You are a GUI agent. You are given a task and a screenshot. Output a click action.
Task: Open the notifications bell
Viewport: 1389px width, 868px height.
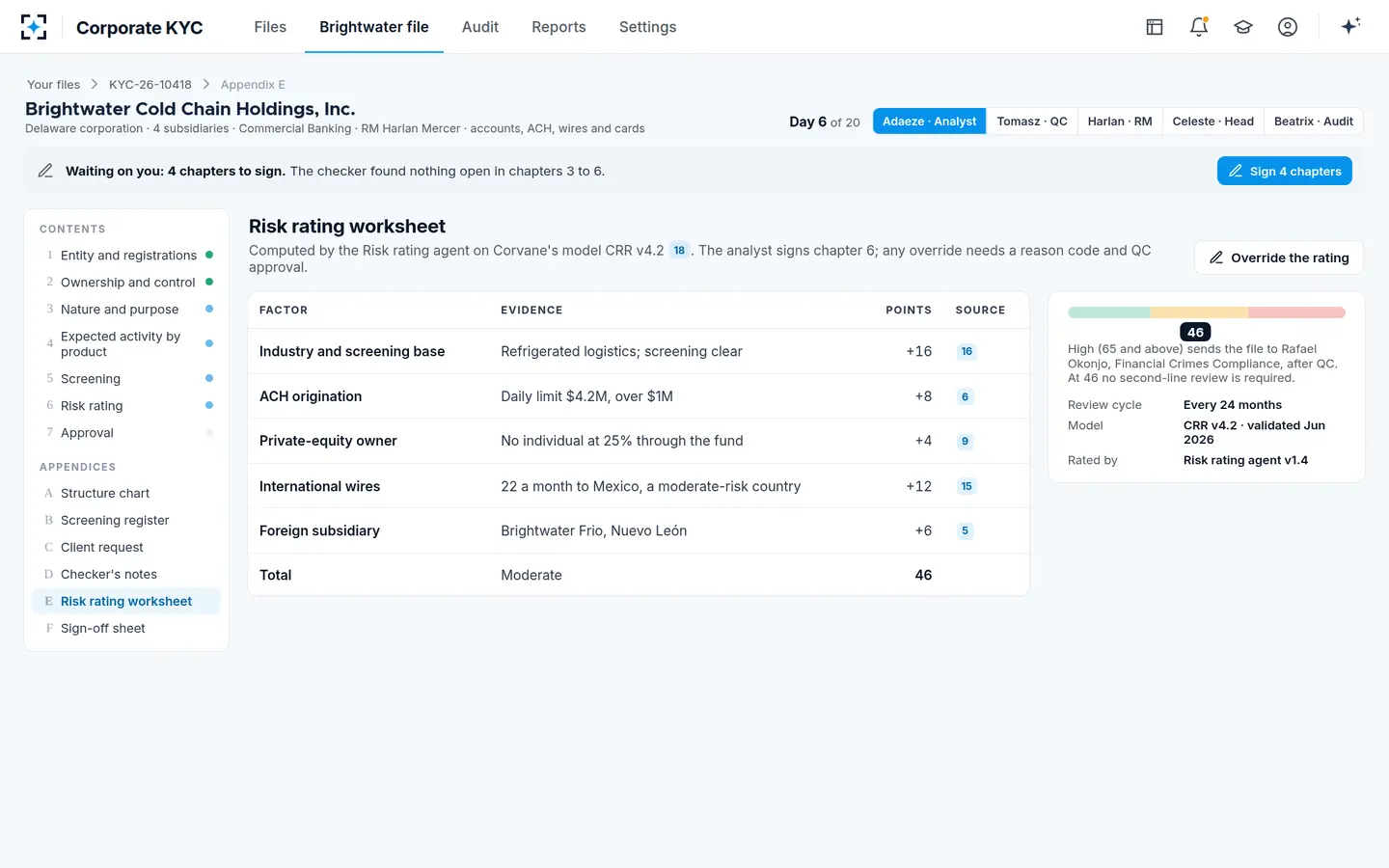[1199, 27]
